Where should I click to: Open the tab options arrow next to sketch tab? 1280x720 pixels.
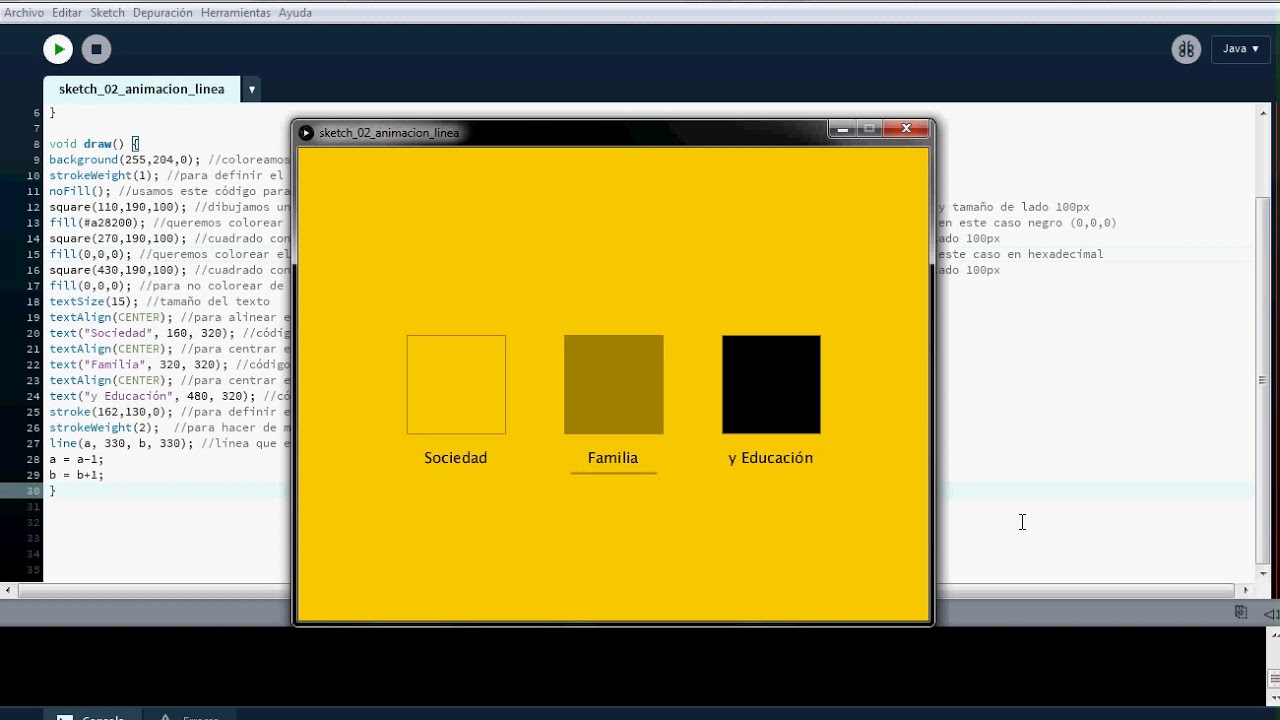[252, 89]
